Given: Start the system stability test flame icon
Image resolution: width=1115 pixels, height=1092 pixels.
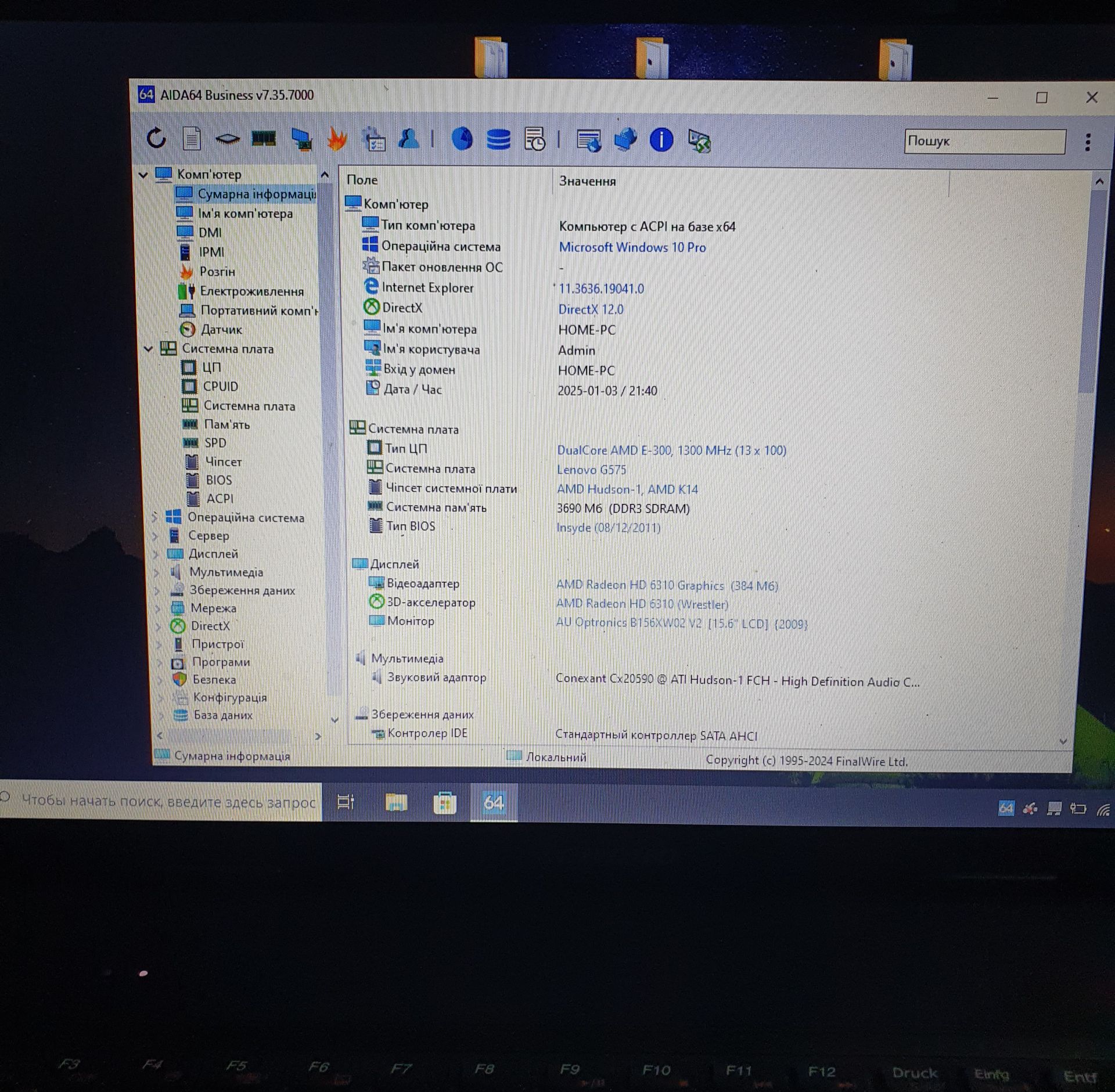Looking at the screenshot, I should (x=337, y=139).
